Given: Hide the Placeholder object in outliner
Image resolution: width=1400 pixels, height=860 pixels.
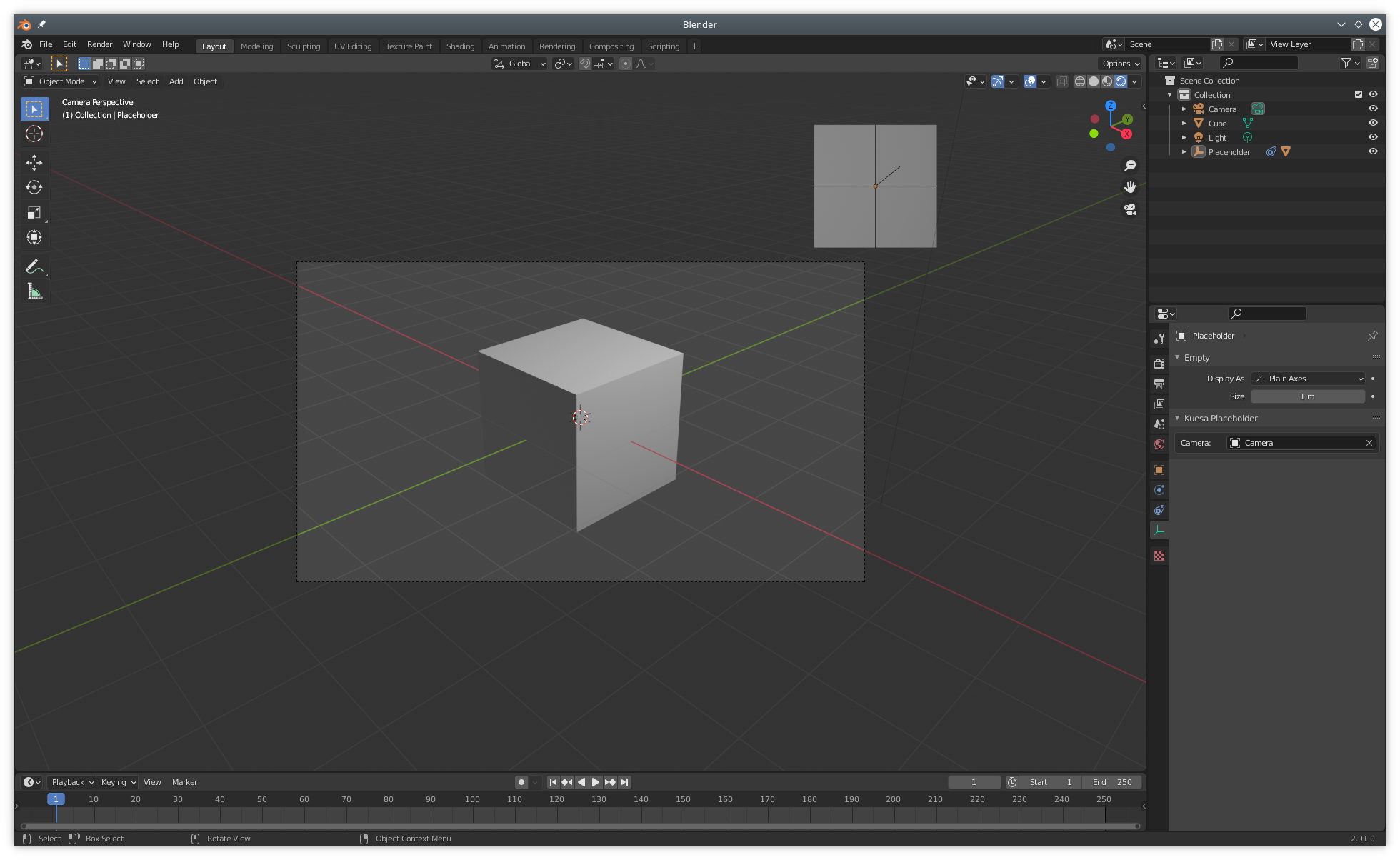Looking at the screenshot, I should [x=1373, y=151].
